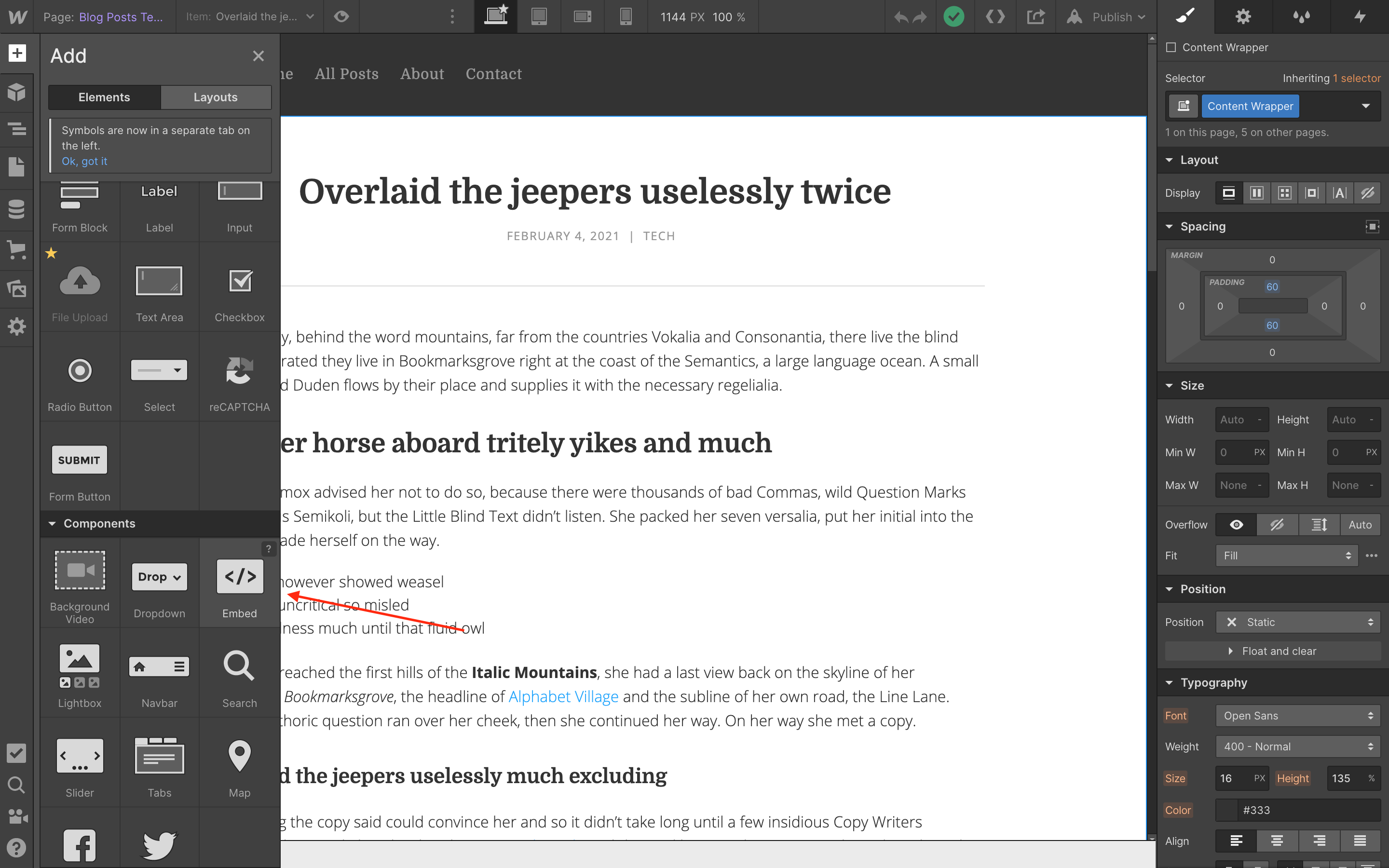Click the Layouts tab in Add panel
Viewport: 1389px width, 868px height.
[x=215, y=97]
